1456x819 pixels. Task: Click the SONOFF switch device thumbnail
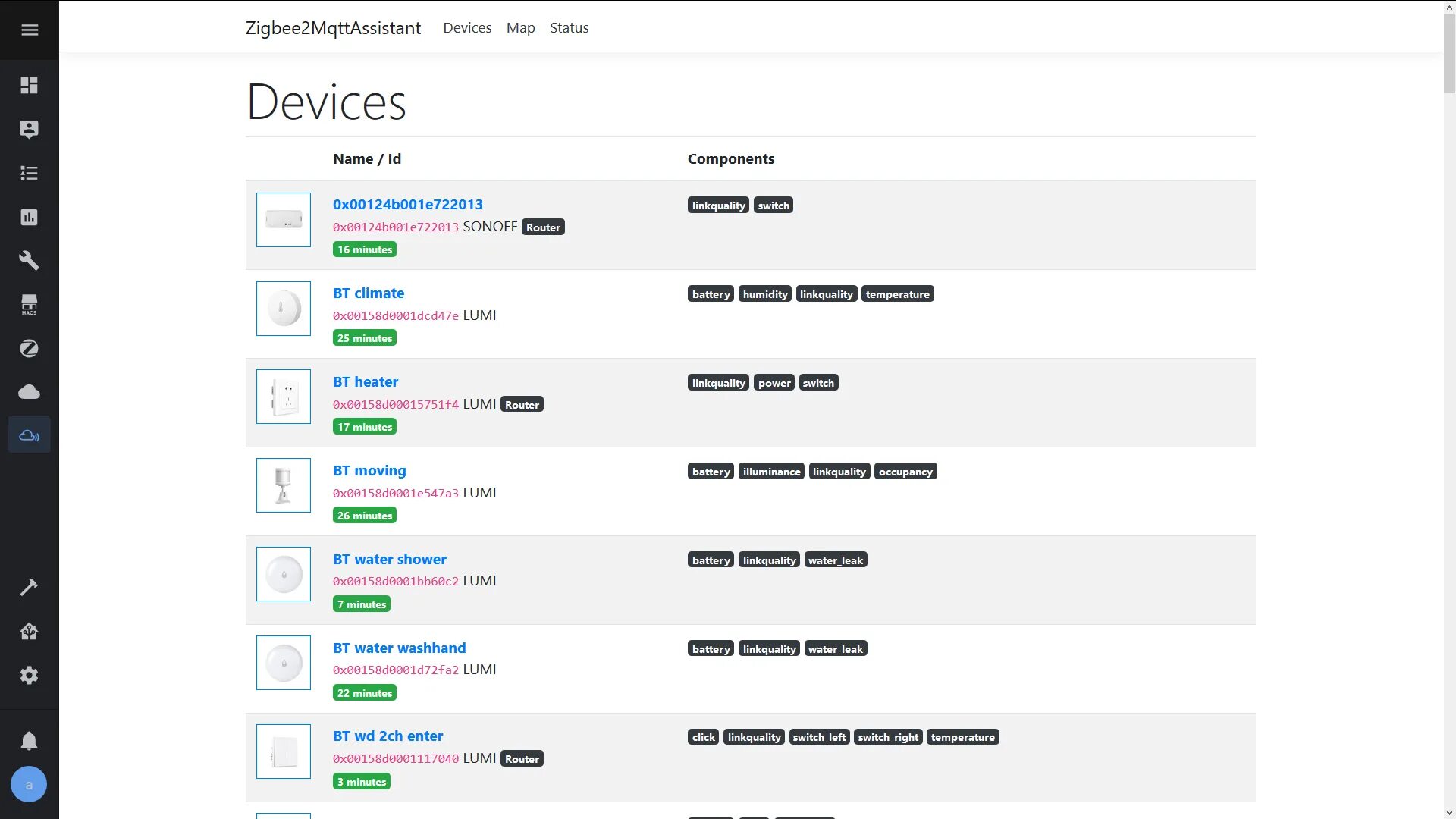point(284,220)
